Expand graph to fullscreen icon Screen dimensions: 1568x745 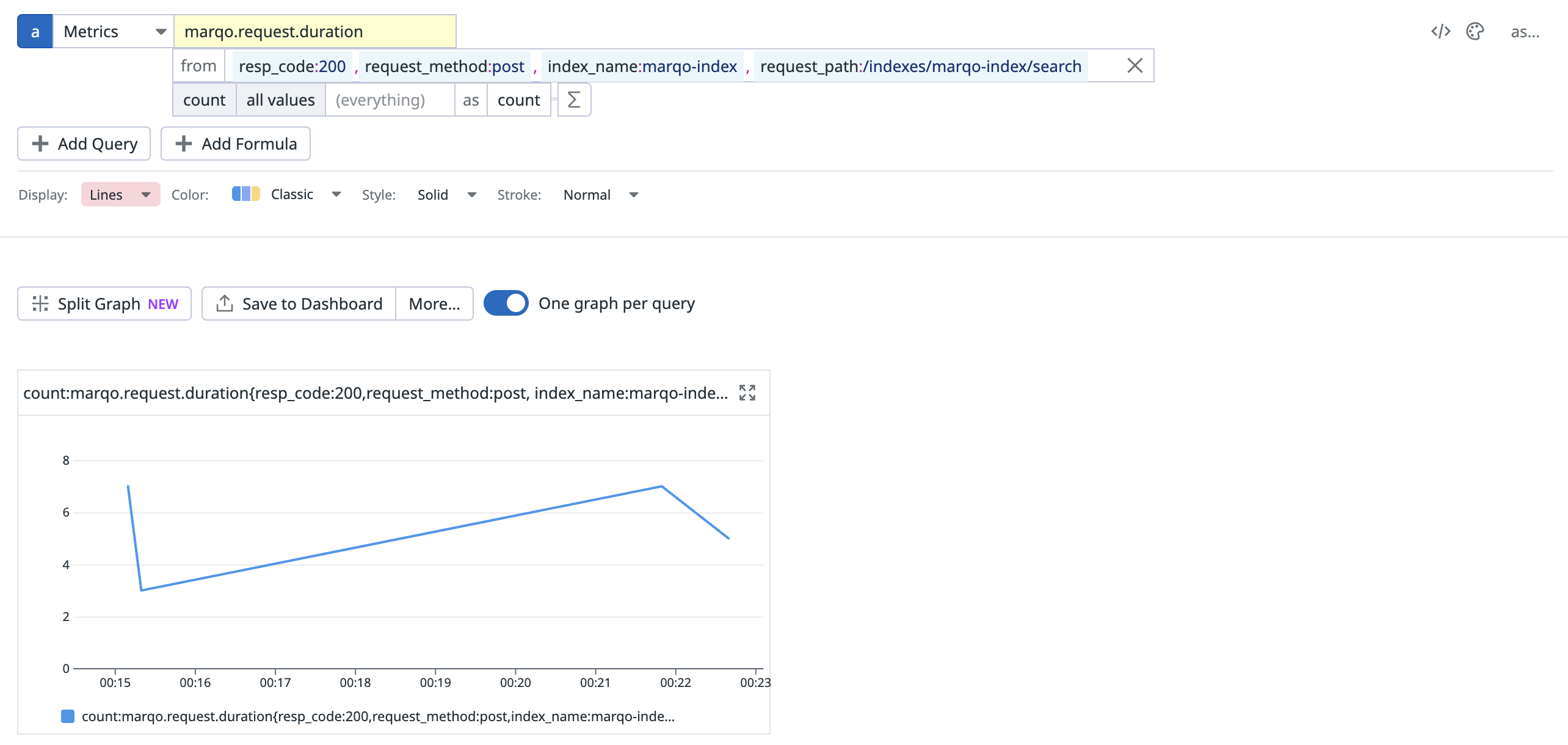[x=747, y=393]
